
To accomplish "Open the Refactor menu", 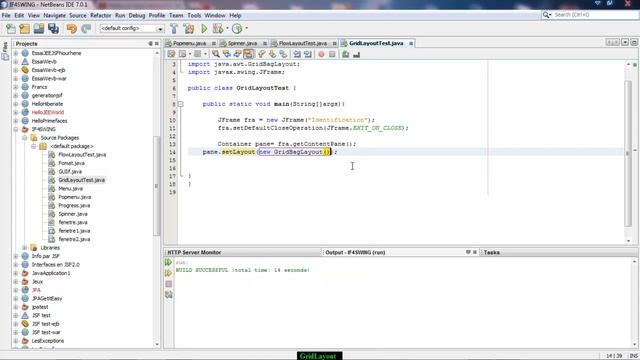I will 100,16.
